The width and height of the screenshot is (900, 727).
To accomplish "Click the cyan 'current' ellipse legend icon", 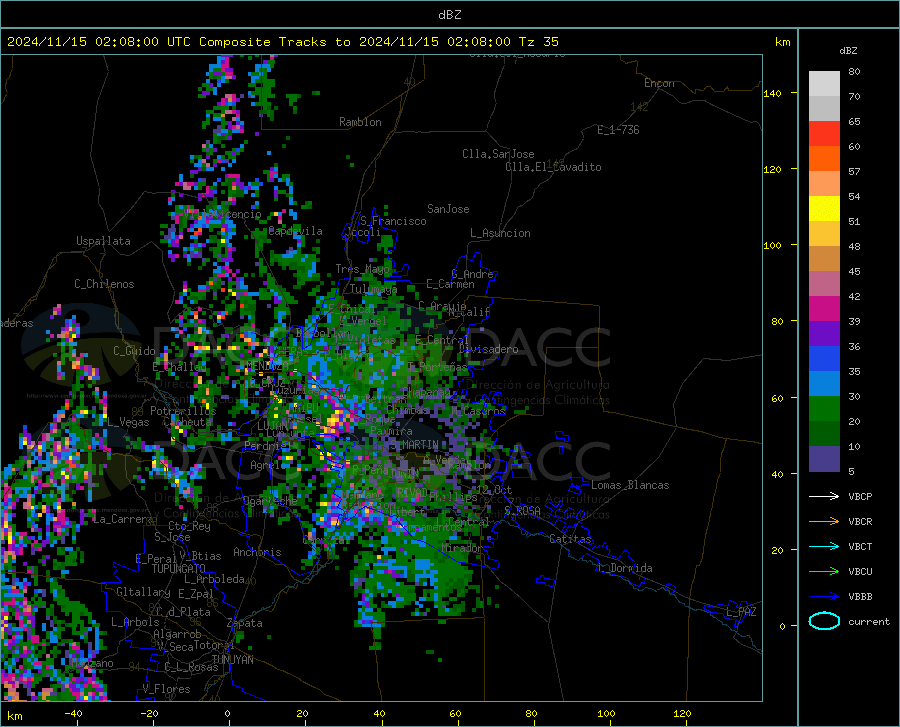I will (824, 621).
